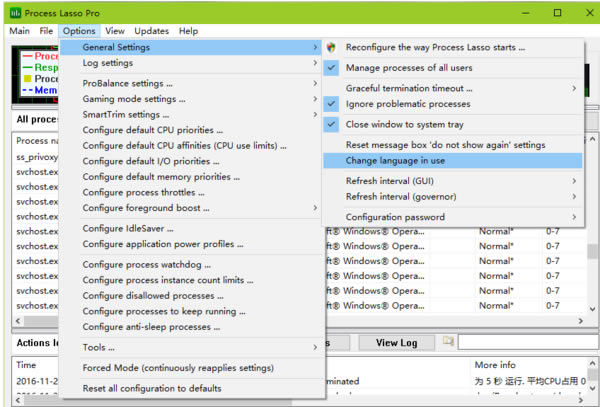Image resolution: width=600 pixels, height=407 pixels.
Task: Click the Time column header in actions log
Action: [26, 365]
